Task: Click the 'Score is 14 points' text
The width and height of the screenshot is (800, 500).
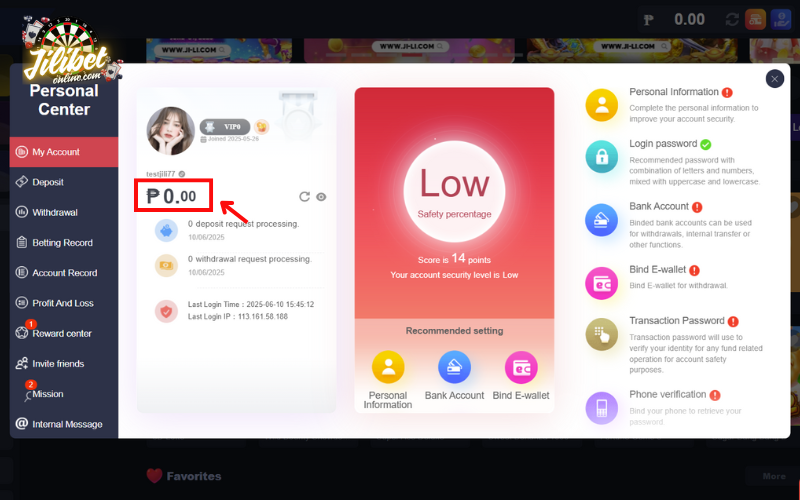Action: pyautogui.click(x=454, y=259)
